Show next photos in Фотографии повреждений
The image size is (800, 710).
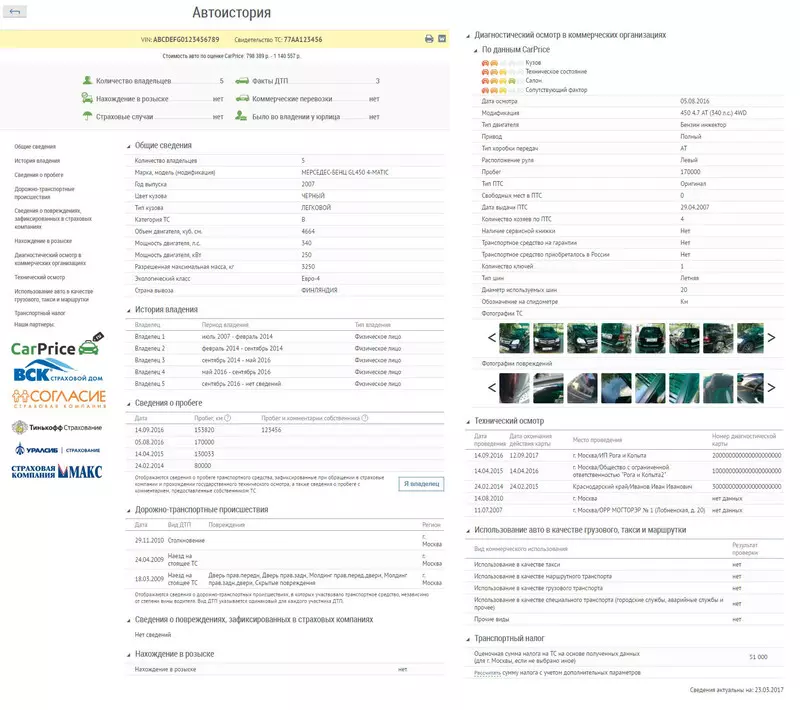[x=771, y=387]
